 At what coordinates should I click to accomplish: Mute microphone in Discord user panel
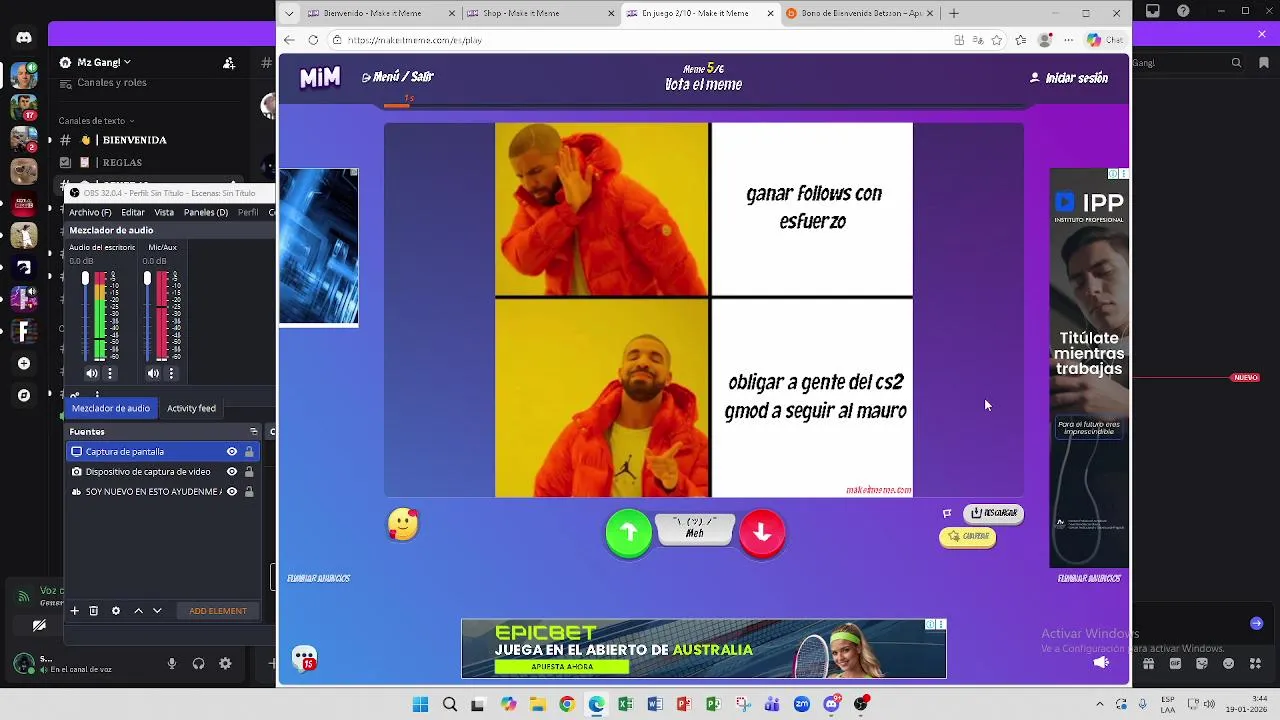tap(172, 663)
